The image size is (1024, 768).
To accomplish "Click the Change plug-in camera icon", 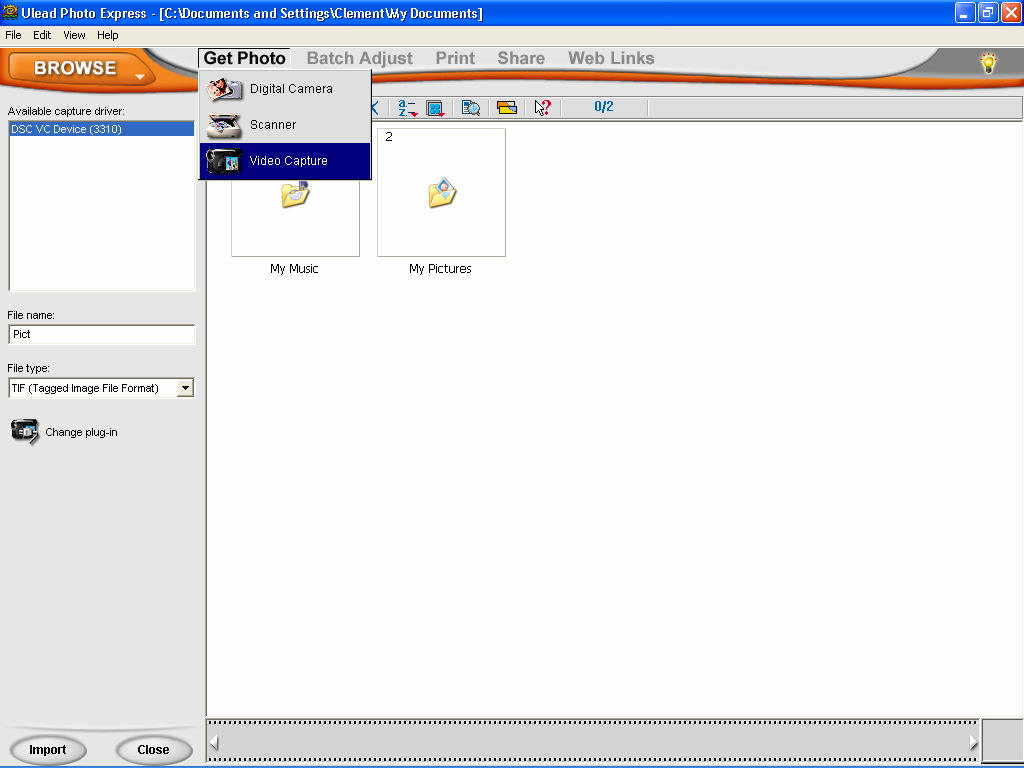I will [25, 432].
